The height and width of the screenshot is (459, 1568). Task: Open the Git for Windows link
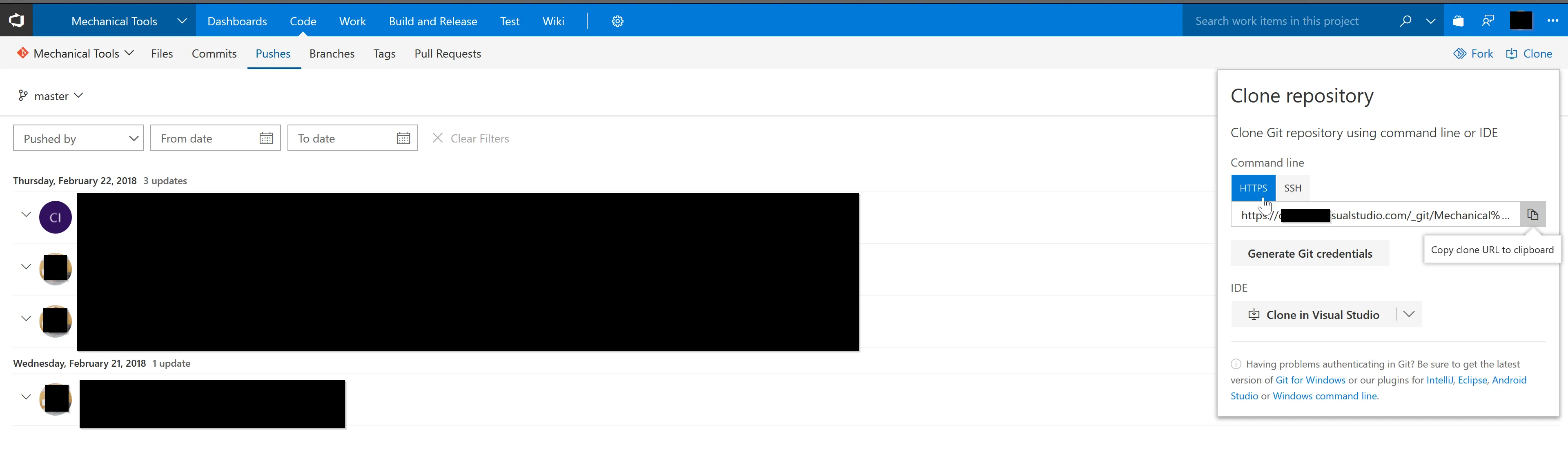(x=1310, y=380)
